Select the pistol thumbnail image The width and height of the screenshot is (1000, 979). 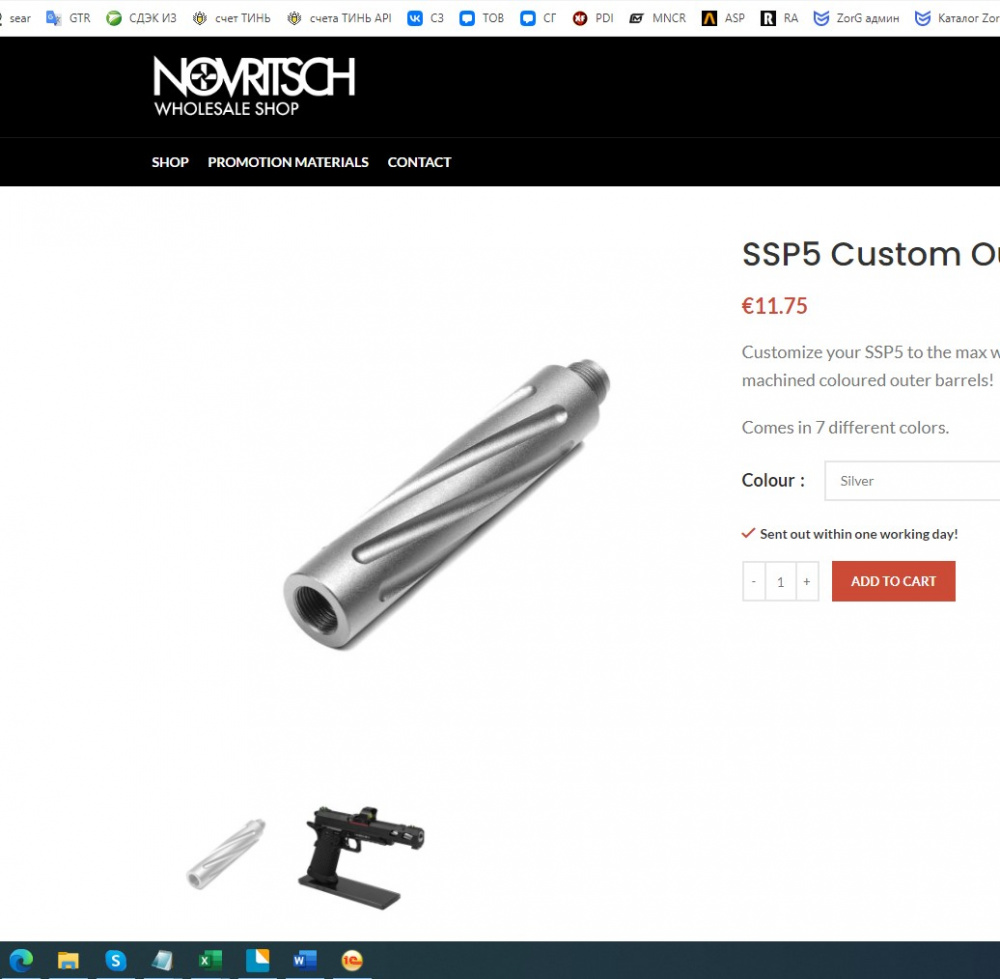coord(361,857)
